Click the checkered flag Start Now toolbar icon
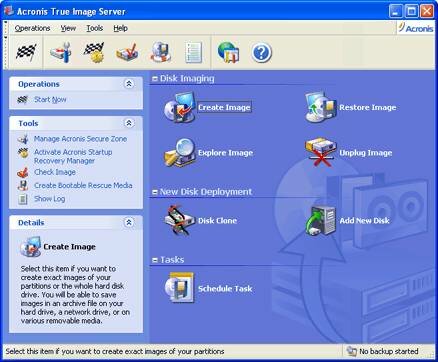This screenshot has width=438, height=362. click(x=26, y=52)
